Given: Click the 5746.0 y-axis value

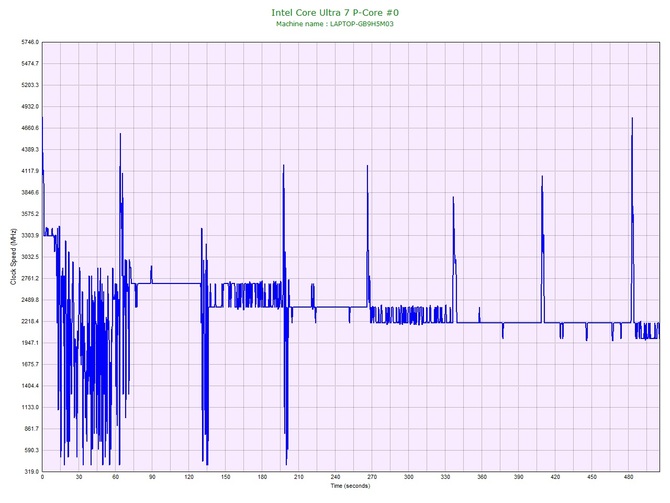Looking at the screenshot, I should click(x=30, y=42).
